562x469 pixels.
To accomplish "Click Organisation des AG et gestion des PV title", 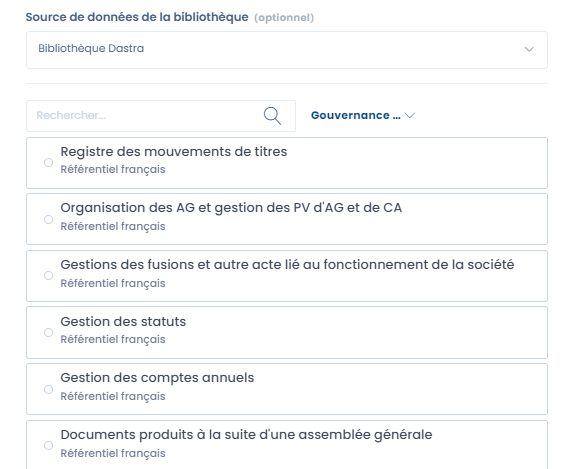I will point(231,208).
